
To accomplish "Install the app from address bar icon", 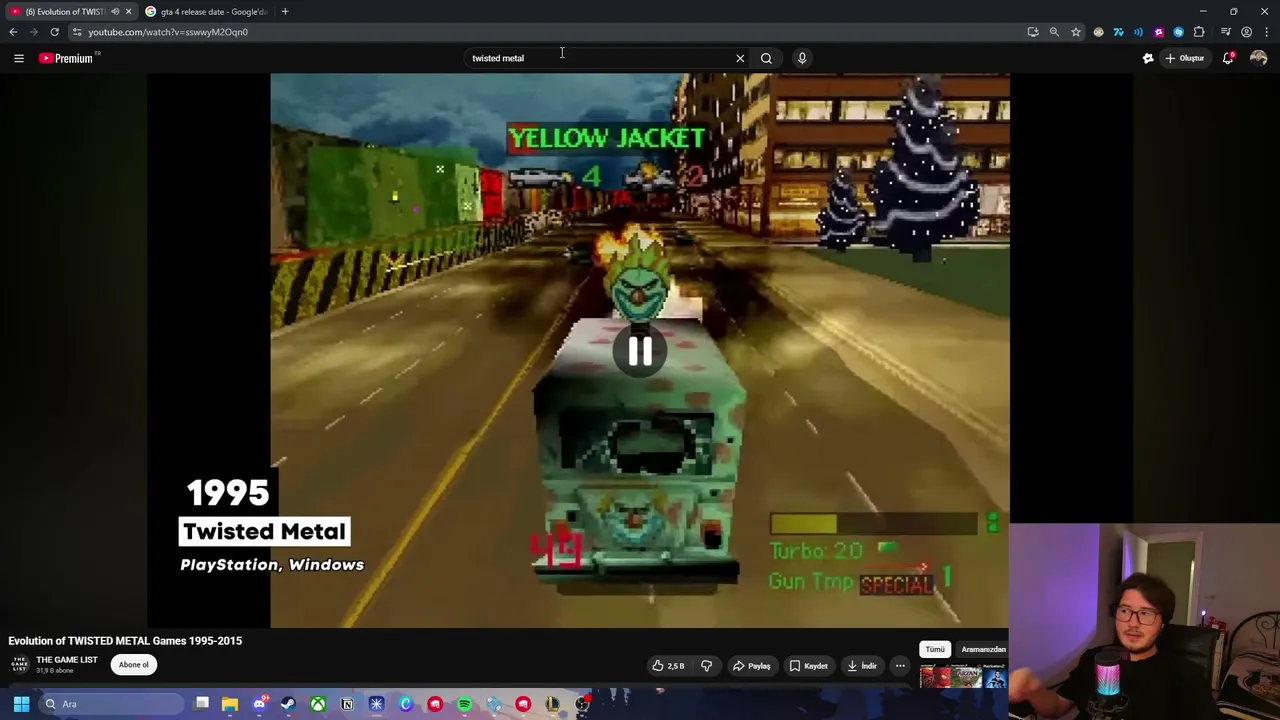I will pyautogui.click(x=1033, y=32).
